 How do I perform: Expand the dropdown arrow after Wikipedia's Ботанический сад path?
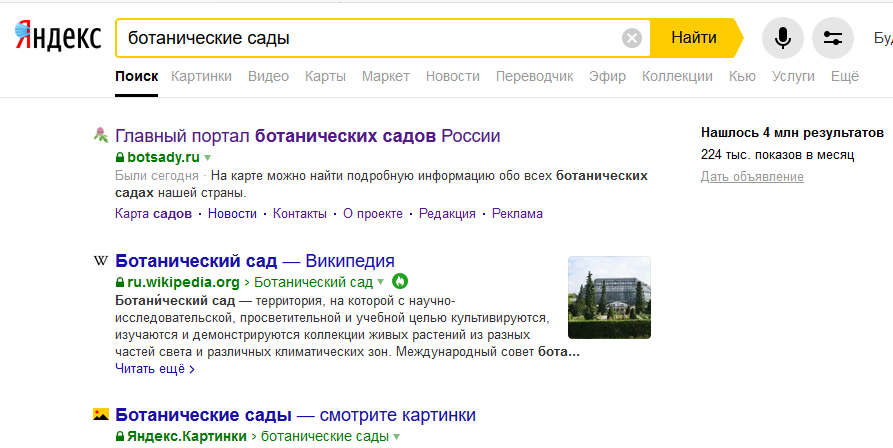[x=380, y=282]
